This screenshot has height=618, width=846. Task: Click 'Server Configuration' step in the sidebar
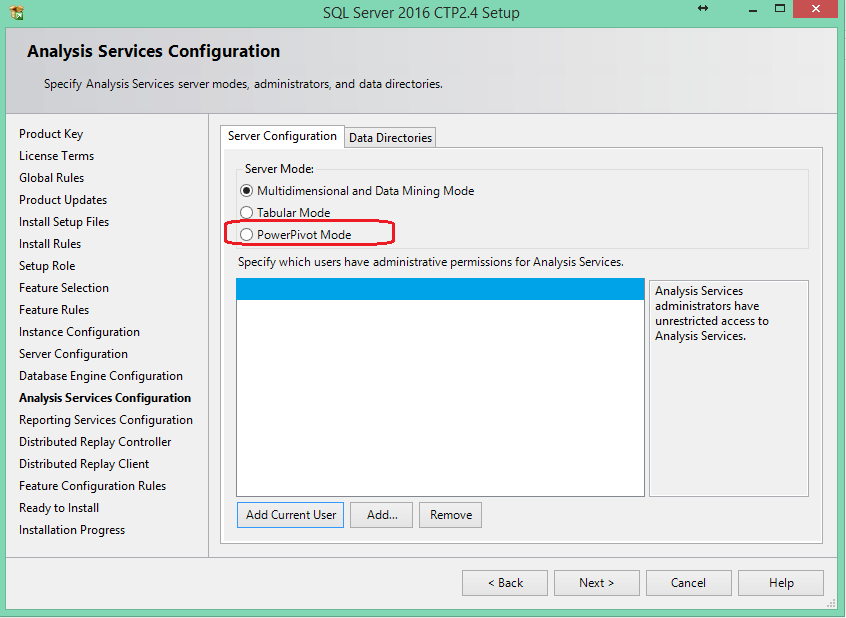(73, 354)
